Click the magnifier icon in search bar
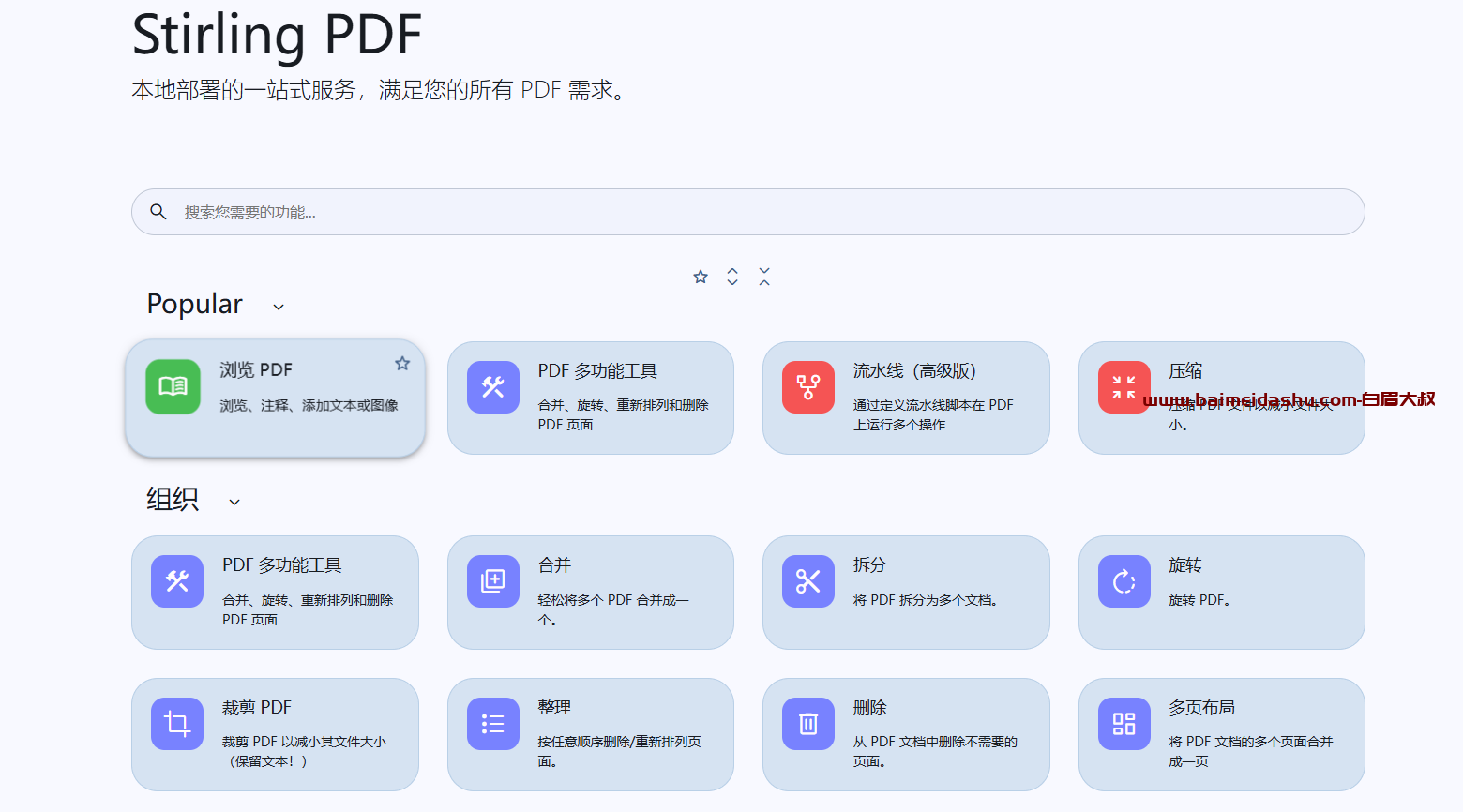The image size is (1463, 812). click(x=158, y=212)
